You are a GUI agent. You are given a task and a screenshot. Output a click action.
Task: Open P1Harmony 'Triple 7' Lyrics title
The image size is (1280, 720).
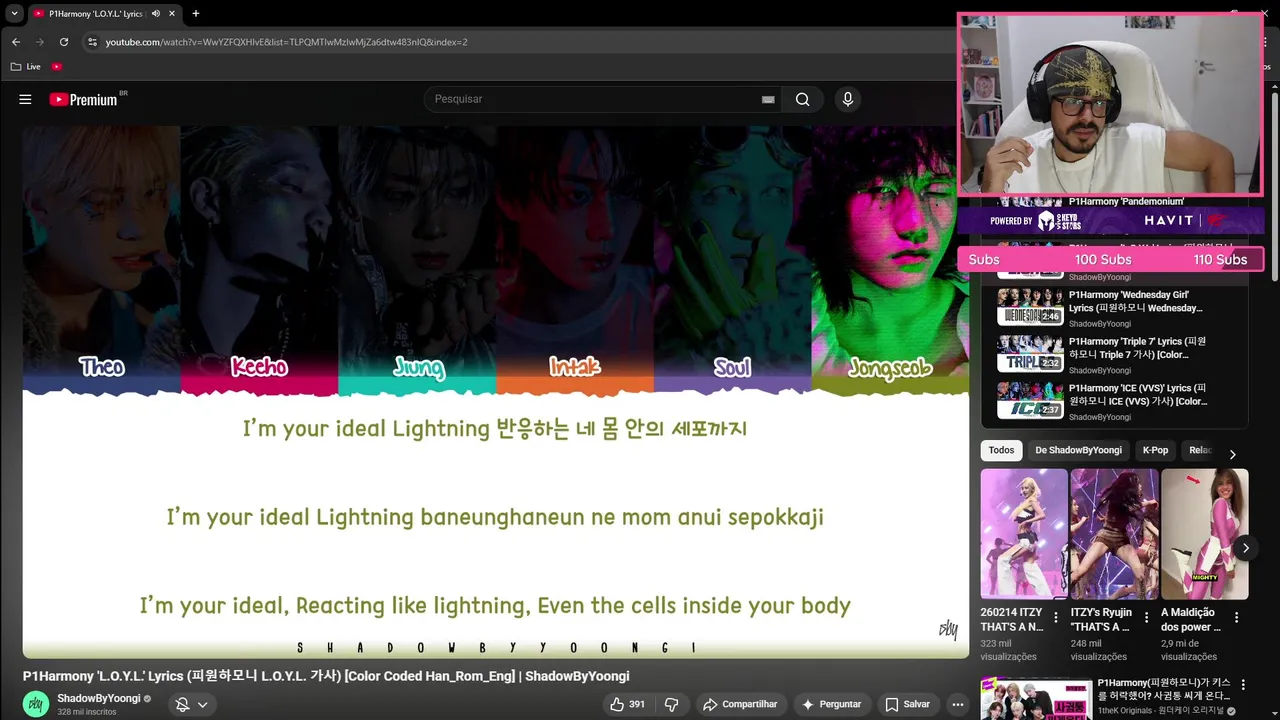1138,348
